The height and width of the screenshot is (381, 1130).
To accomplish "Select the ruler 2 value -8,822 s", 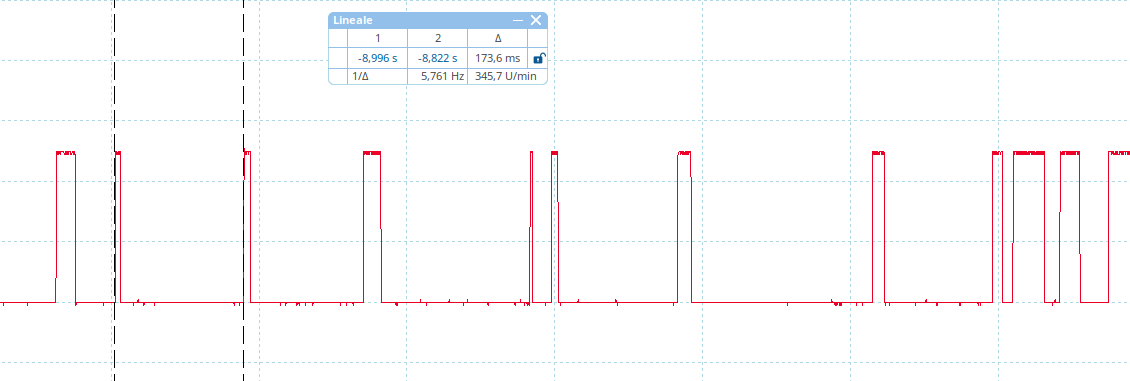I will pos(437,58).
